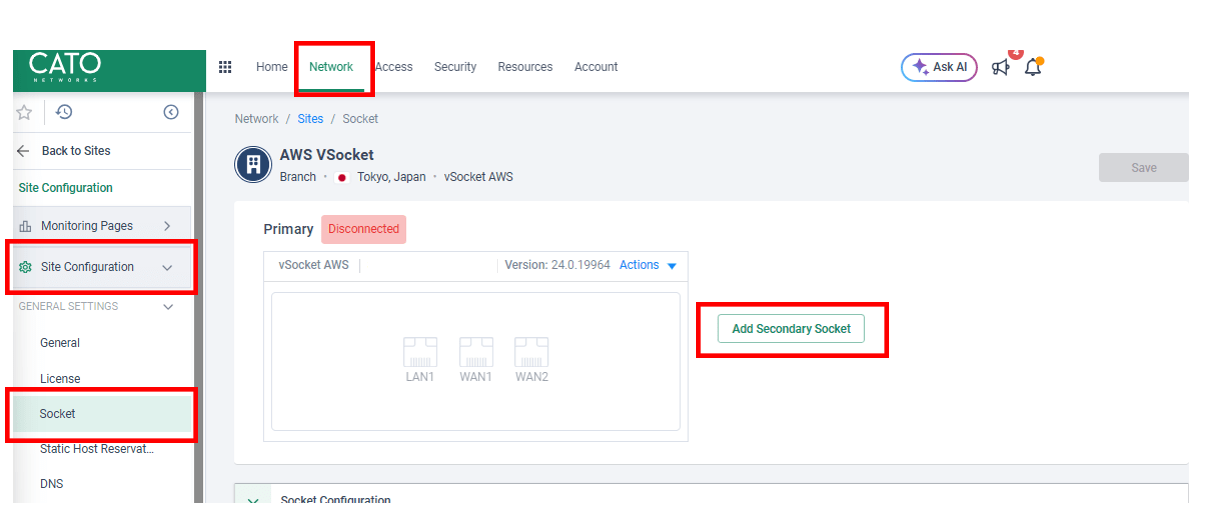Click the WAN2 port icon
The width and height of the screenshot is (1207, 531).
pyautogui.click(x=531, y=353)
